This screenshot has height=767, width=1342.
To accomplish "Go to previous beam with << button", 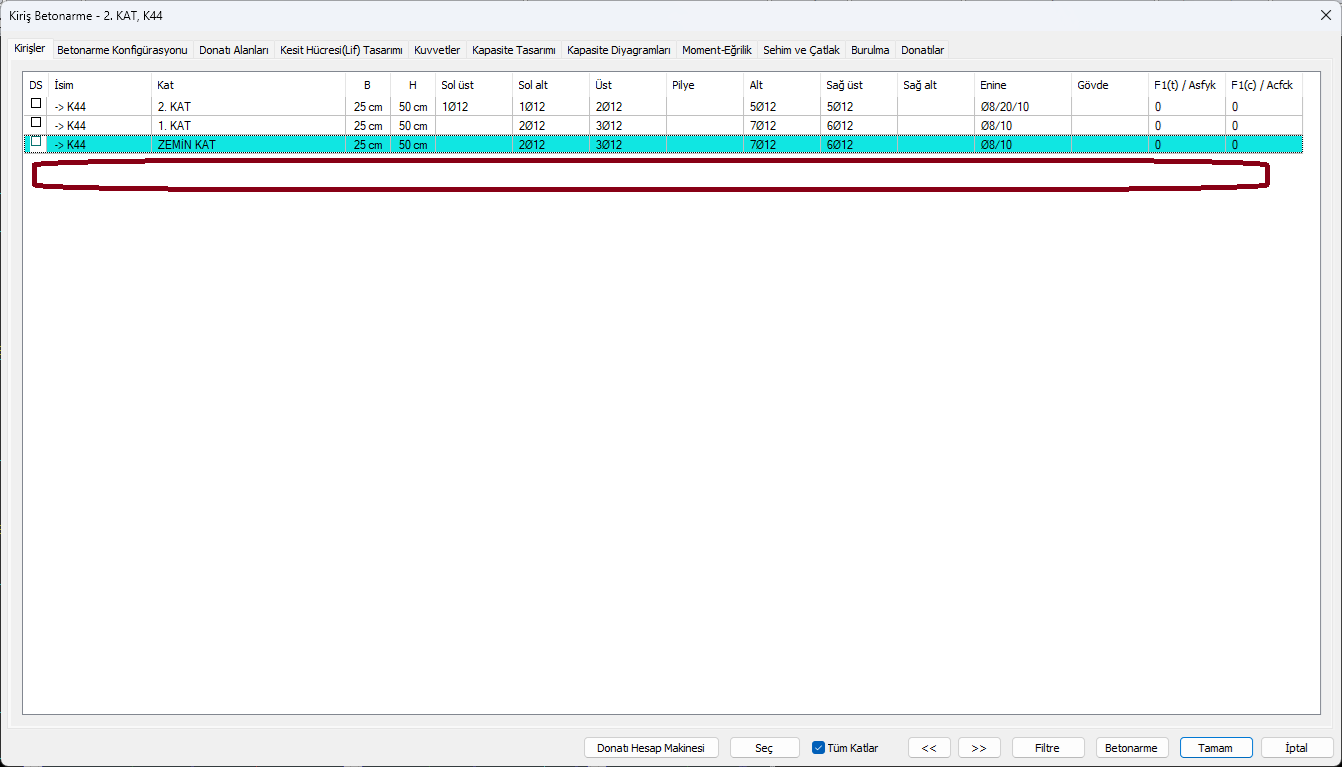I will [929, 748].
